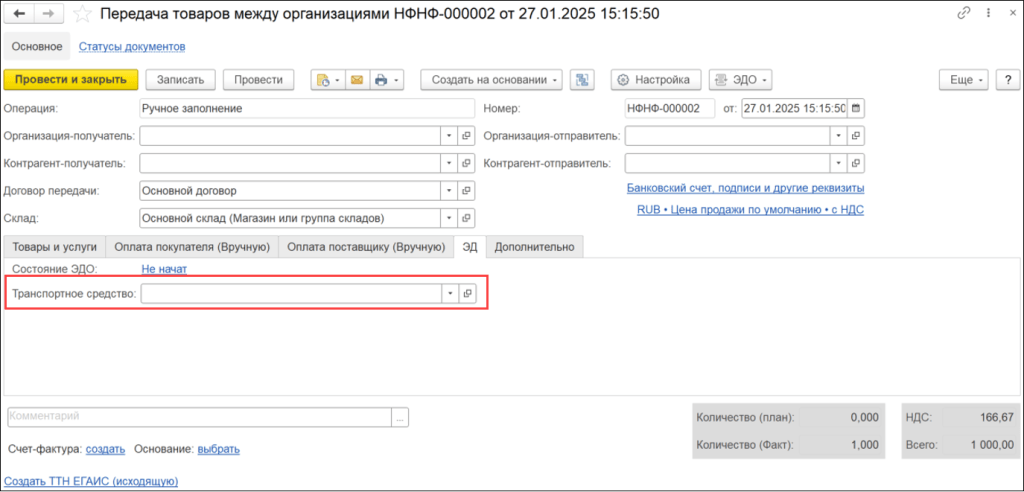Image resolution: width=1024 pixels, height=492 pixels.
Task: Copy document link via chain icon
Action: click(964, 15)
